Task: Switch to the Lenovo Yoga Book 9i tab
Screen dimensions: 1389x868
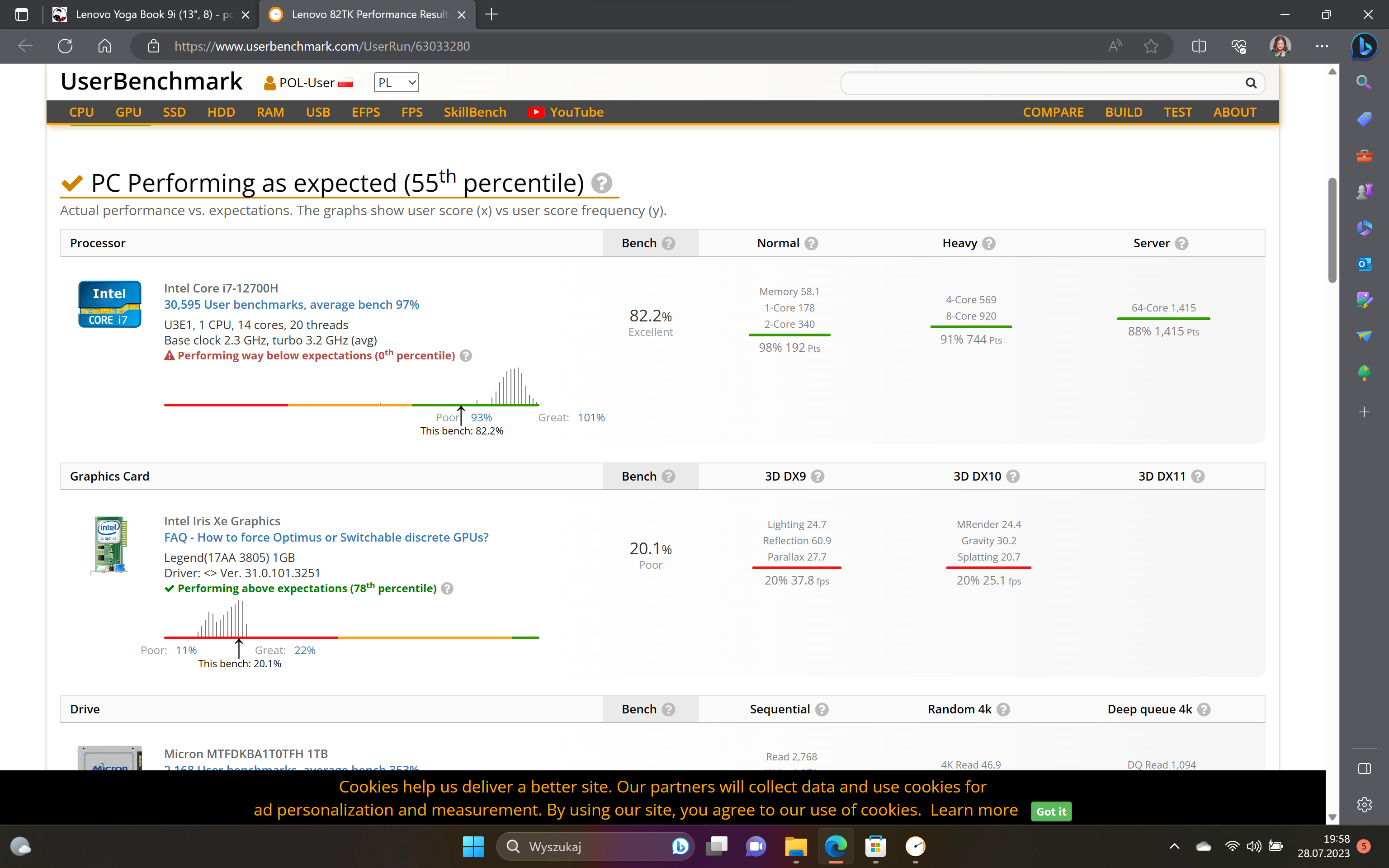Action: 152,14
